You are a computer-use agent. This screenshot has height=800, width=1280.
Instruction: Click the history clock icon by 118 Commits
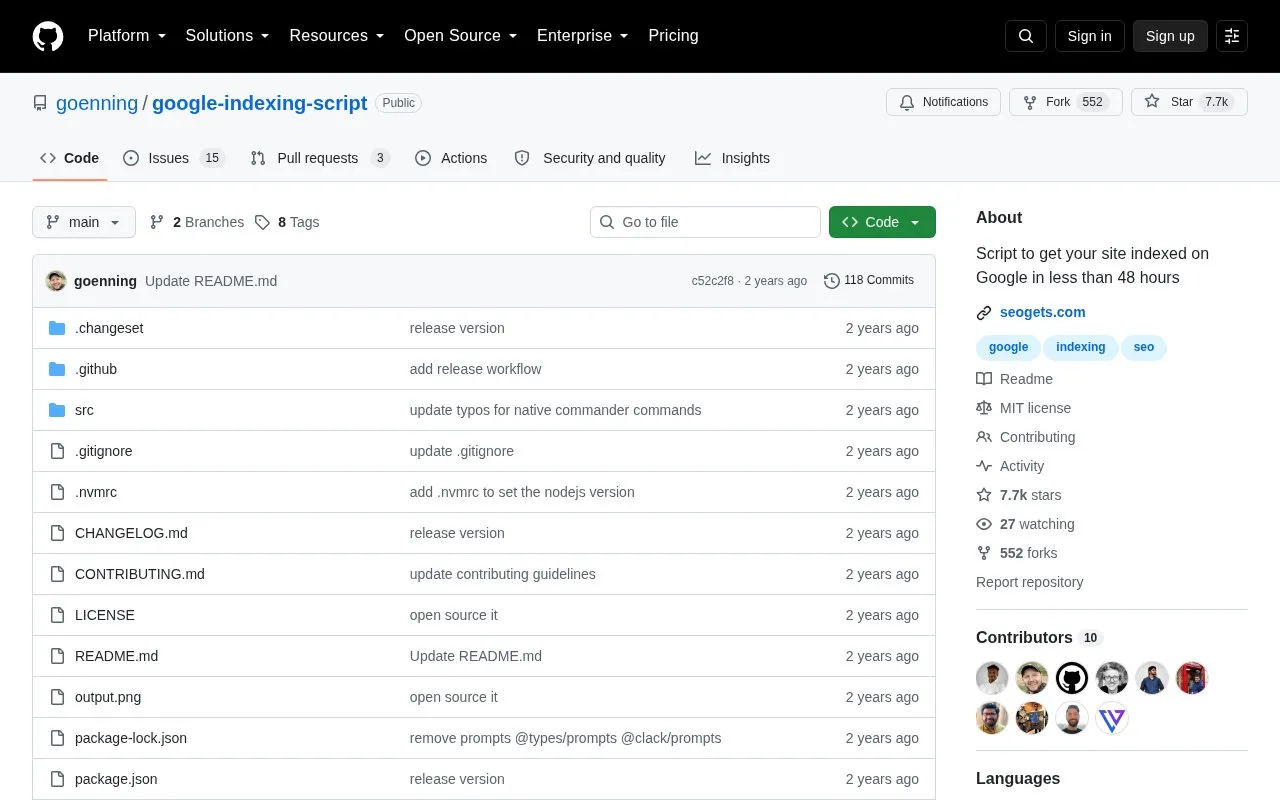coord(831,281)
